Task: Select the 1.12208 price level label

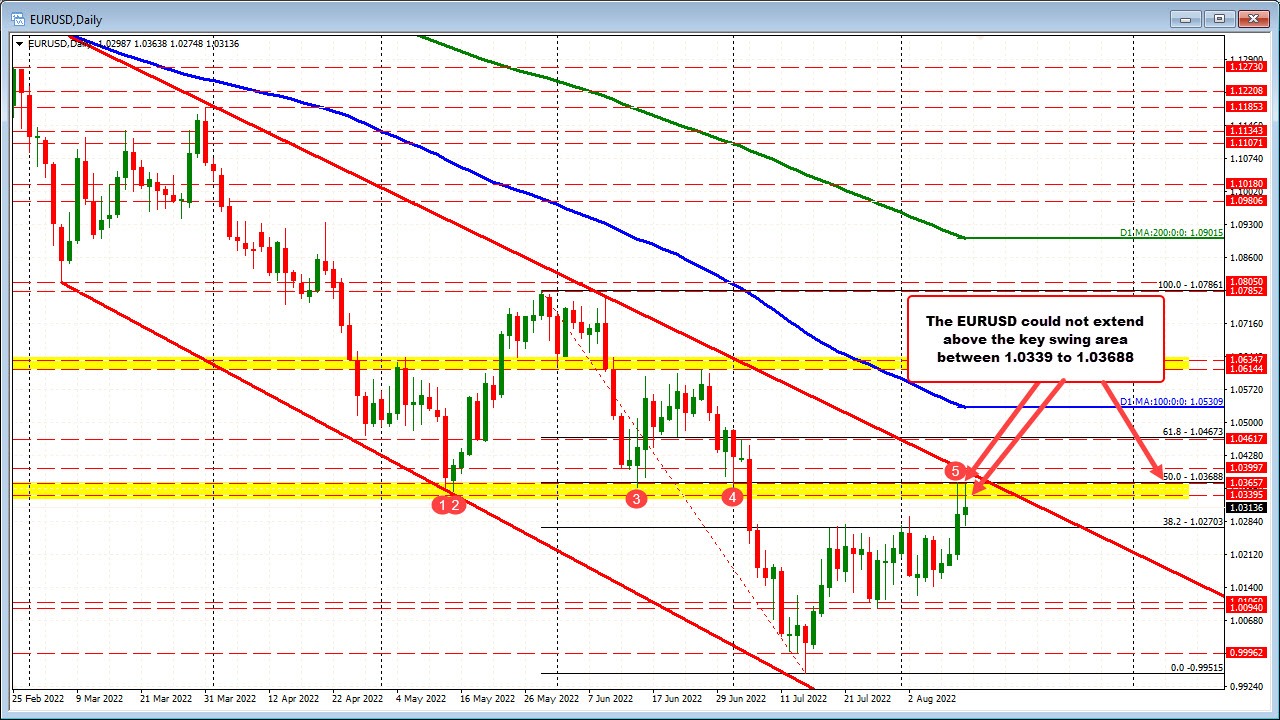Action: 1246,91
